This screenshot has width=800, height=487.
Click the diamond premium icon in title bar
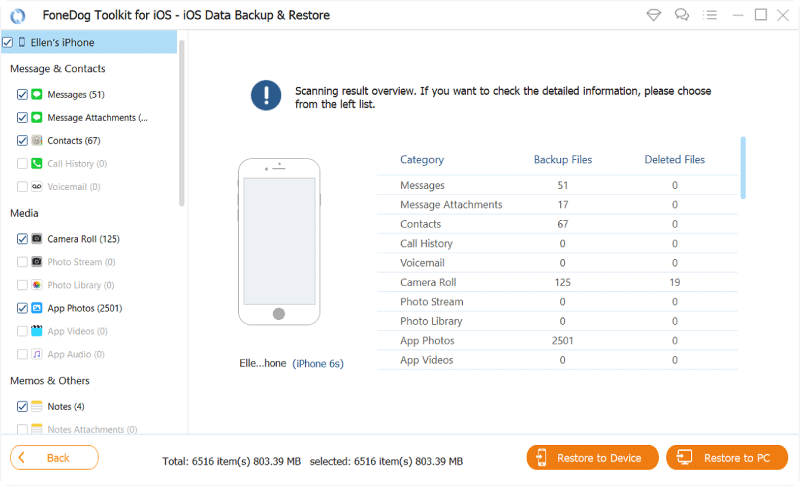pyautogui.click(x=655, y=15)
